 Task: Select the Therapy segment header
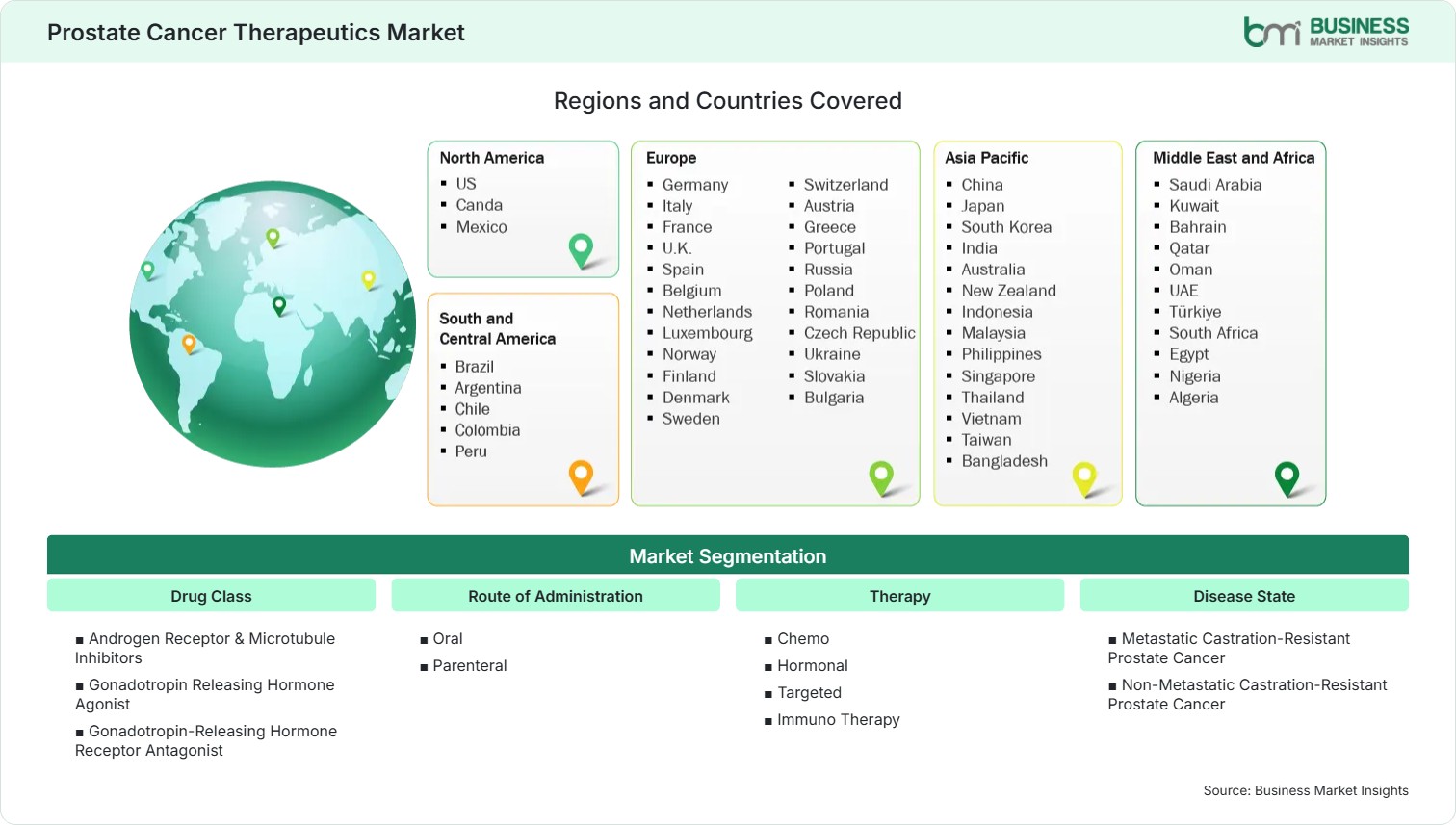pyautogui.click(x=900, y=596)
